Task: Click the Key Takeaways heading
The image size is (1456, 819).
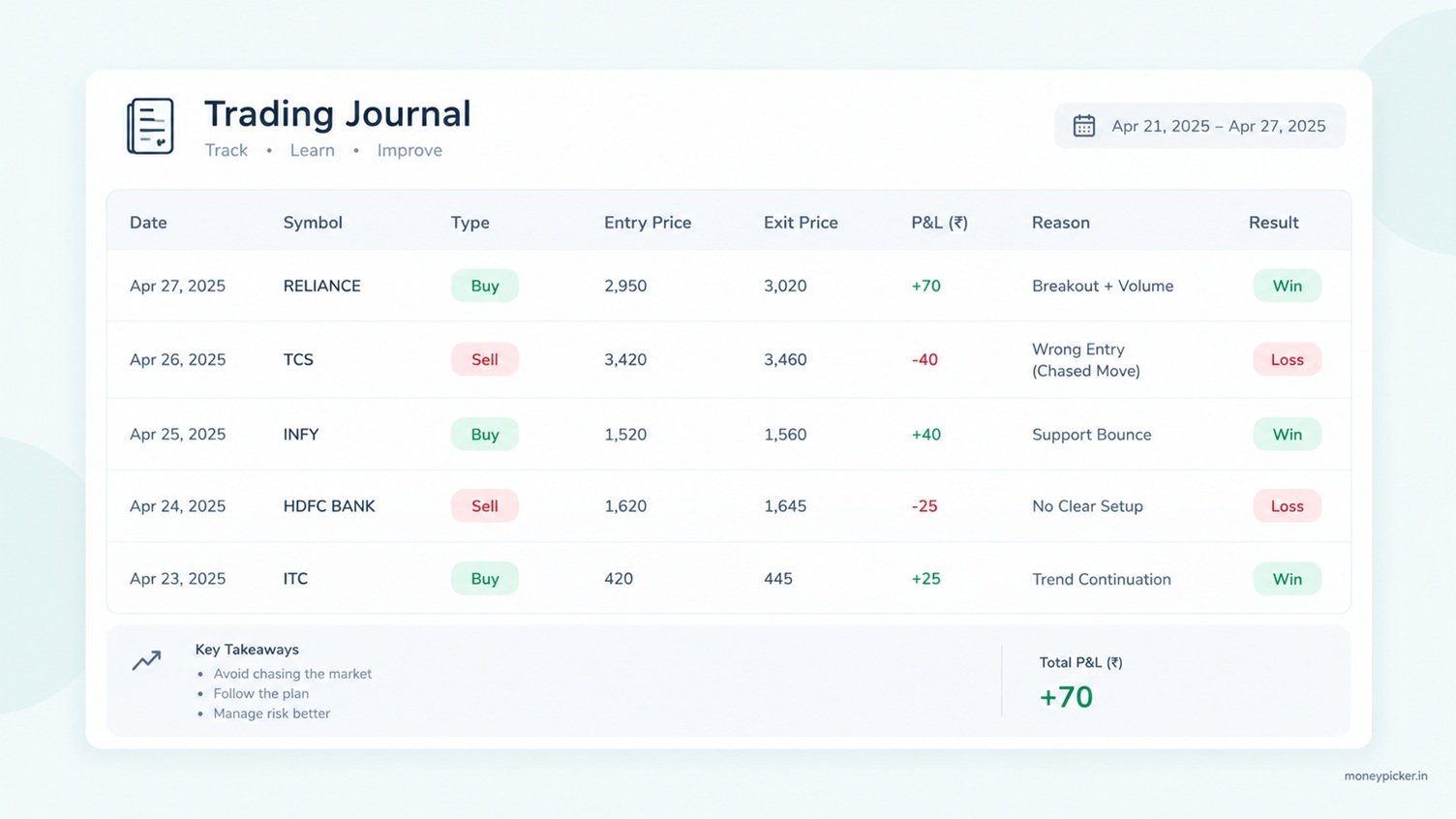Action: (x=247, y=650)
